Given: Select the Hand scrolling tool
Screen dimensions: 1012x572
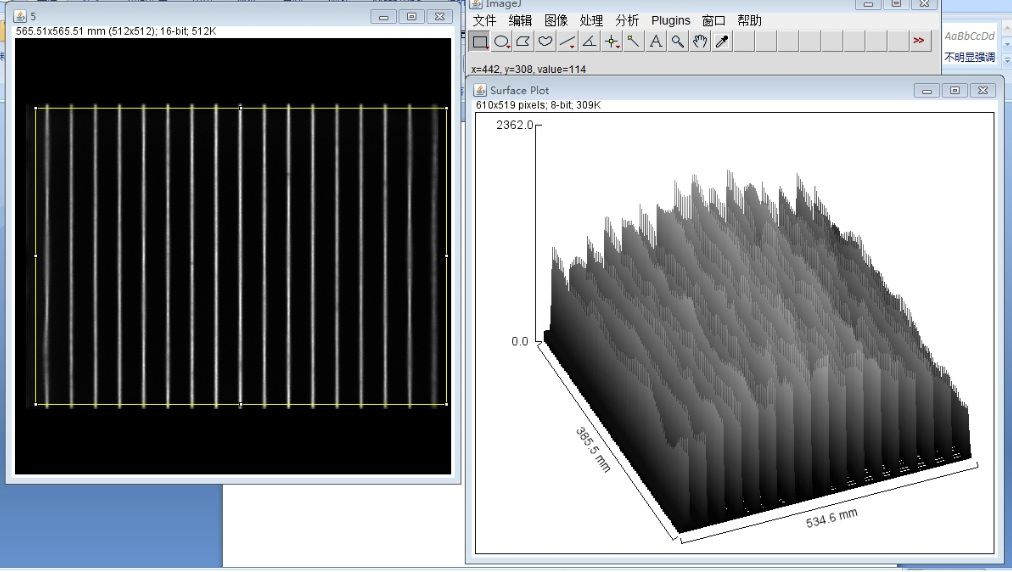Looking at the screenshot, I should coord(700,41).
